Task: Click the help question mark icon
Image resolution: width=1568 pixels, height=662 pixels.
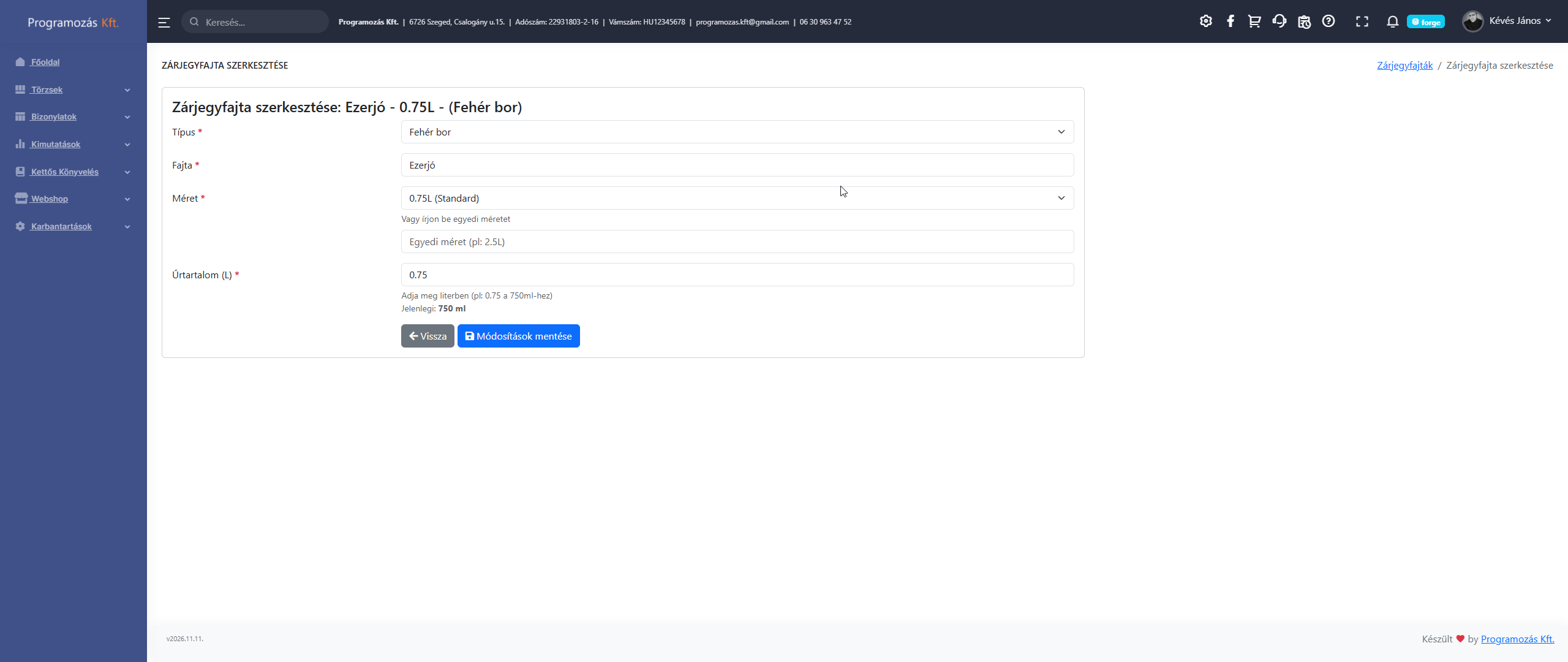Action: 1329,21
